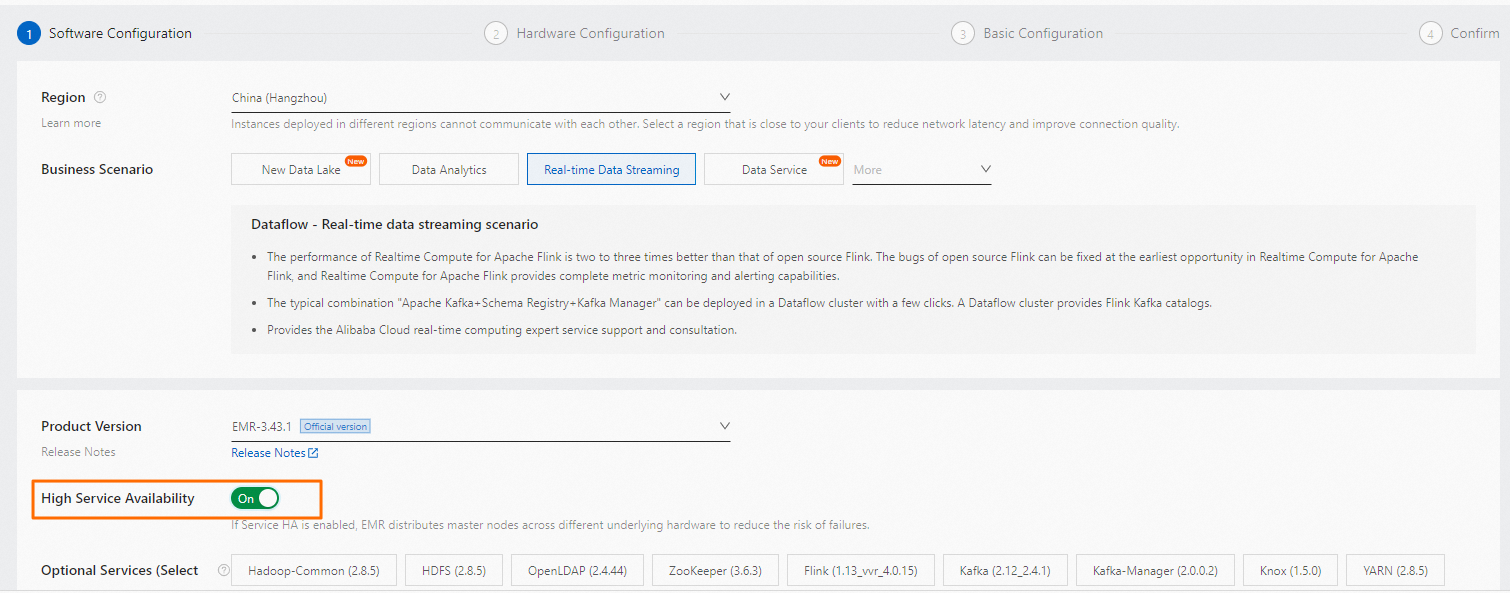The width and height of the screenshot is (1510, 593).
Task: Toggle the YARN (2.8.5) service
Action: point(1395,570)
